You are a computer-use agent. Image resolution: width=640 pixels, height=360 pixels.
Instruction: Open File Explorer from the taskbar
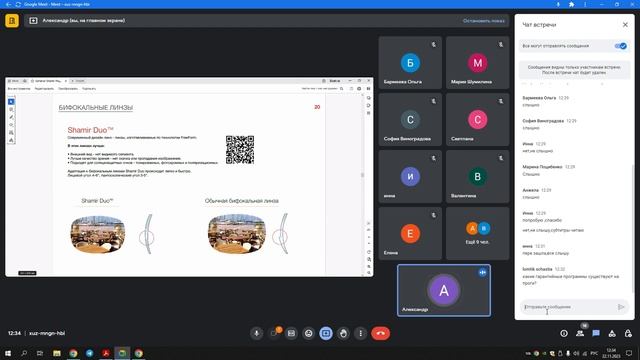coord(57,353)
